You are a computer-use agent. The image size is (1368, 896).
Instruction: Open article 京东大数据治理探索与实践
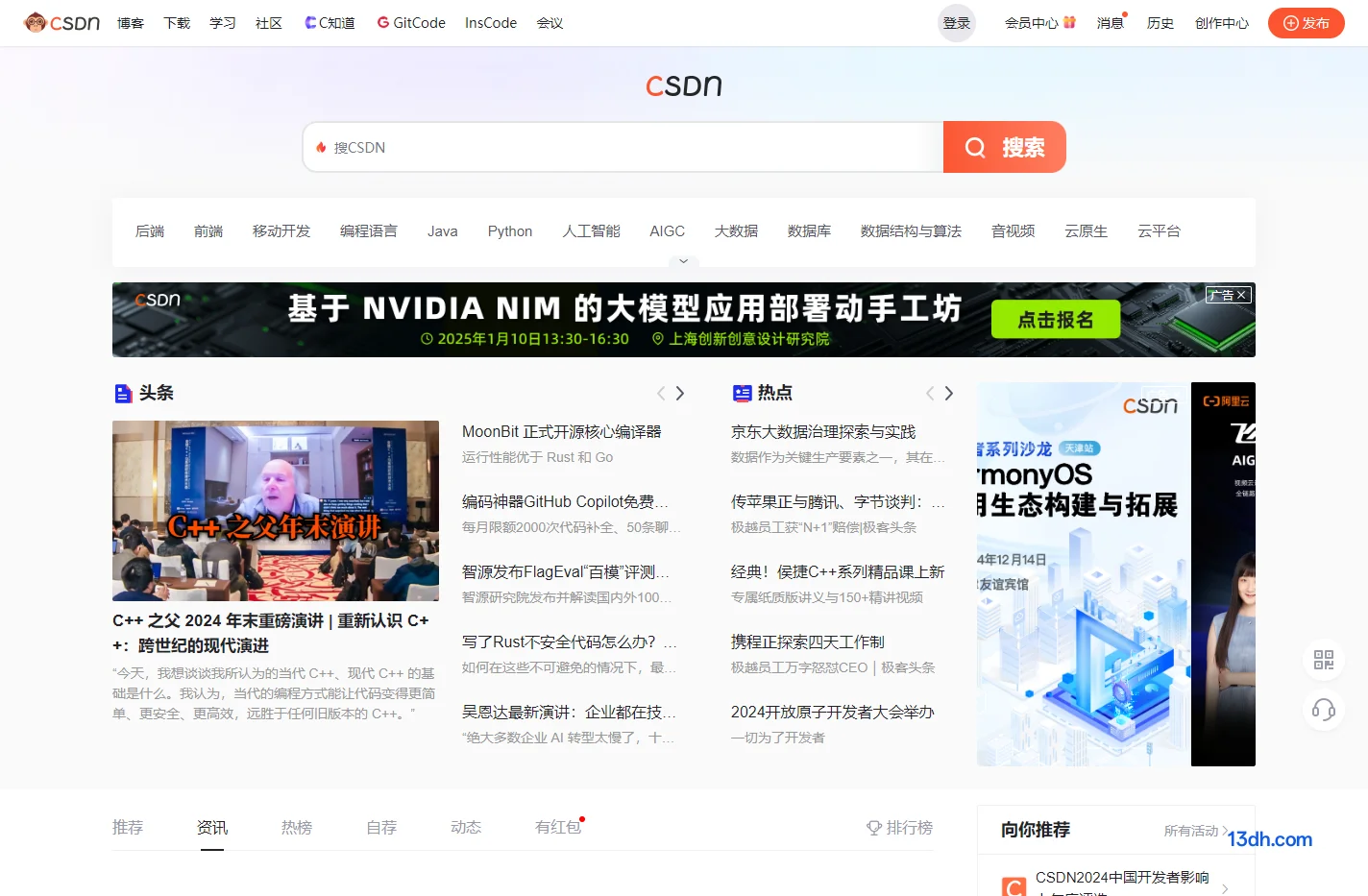[823, 432]
